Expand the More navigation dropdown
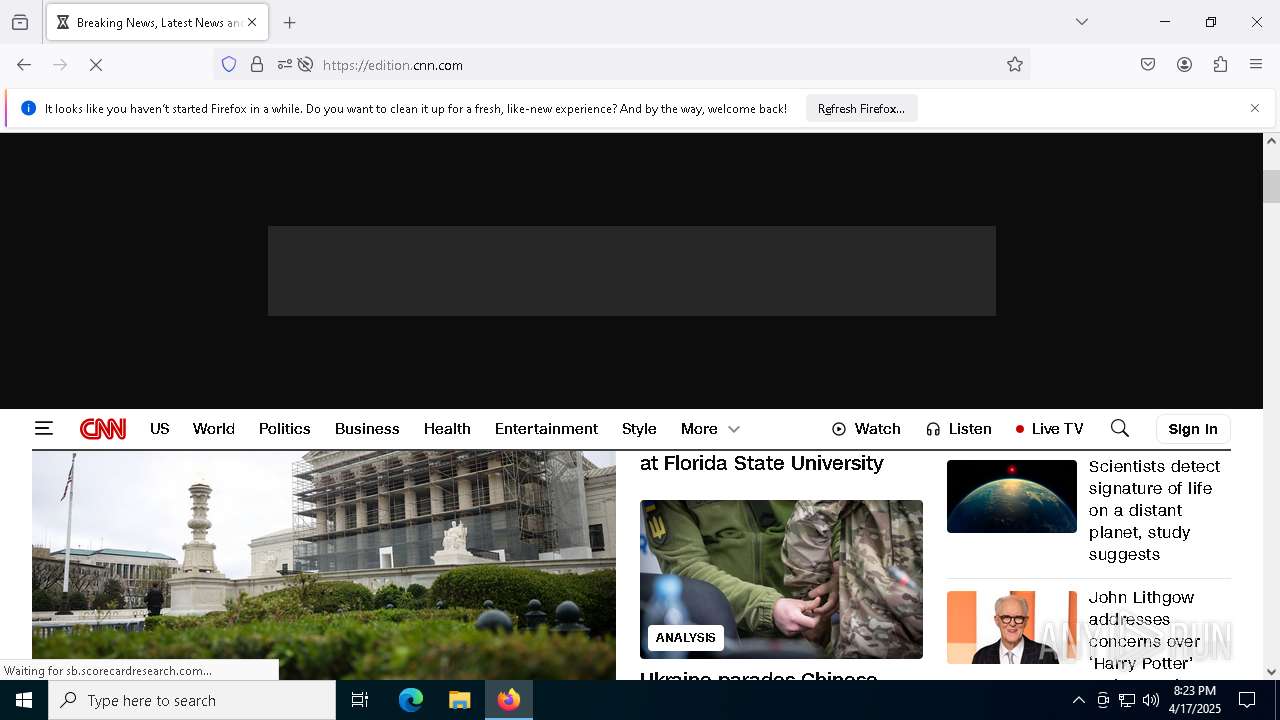 [710, 428]
